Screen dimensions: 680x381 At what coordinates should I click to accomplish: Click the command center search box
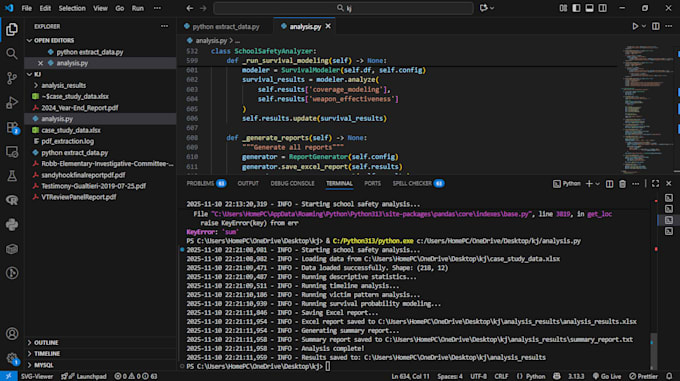(x=343, y=8)
